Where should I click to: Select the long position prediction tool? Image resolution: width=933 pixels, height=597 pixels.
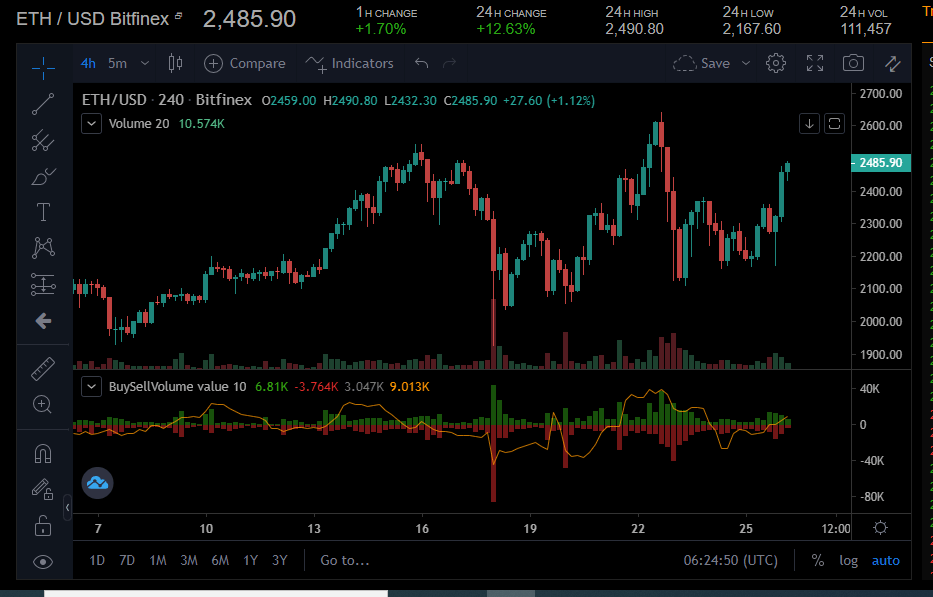click(43, 285)
